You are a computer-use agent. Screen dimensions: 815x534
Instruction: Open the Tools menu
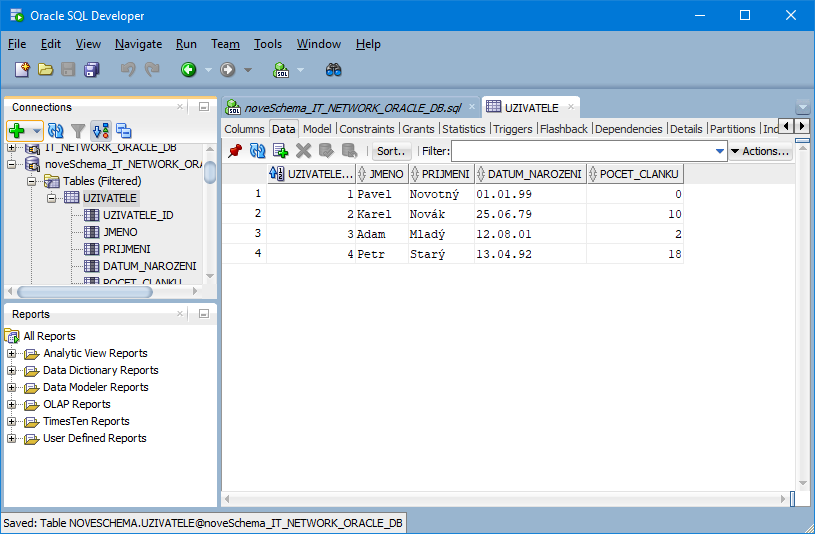(267, 44)
